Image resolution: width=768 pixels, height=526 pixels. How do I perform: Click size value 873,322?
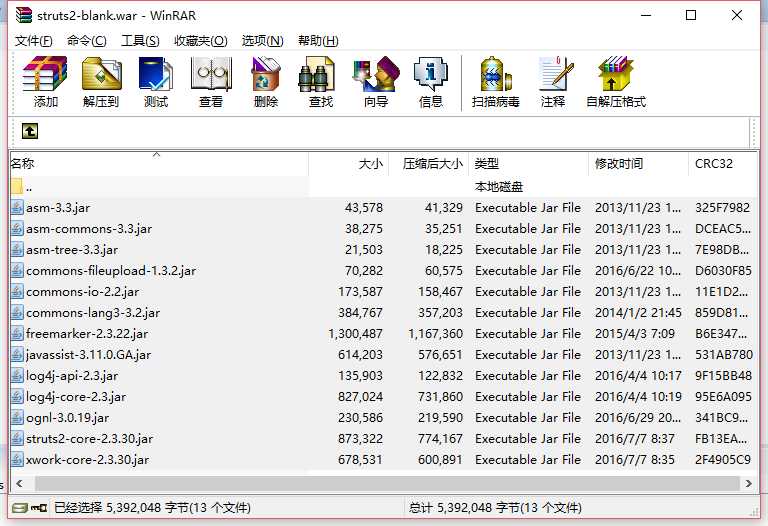coord(360,438)
